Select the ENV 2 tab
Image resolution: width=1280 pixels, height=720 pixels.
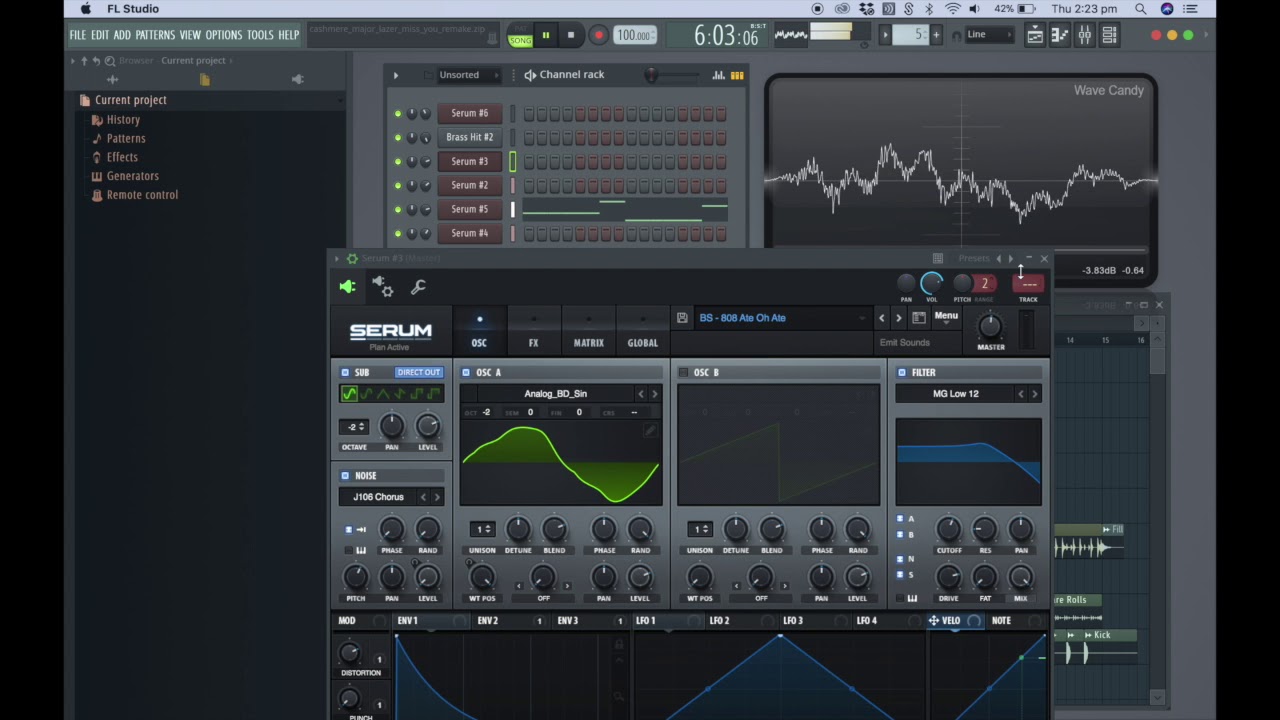[487, 621]
